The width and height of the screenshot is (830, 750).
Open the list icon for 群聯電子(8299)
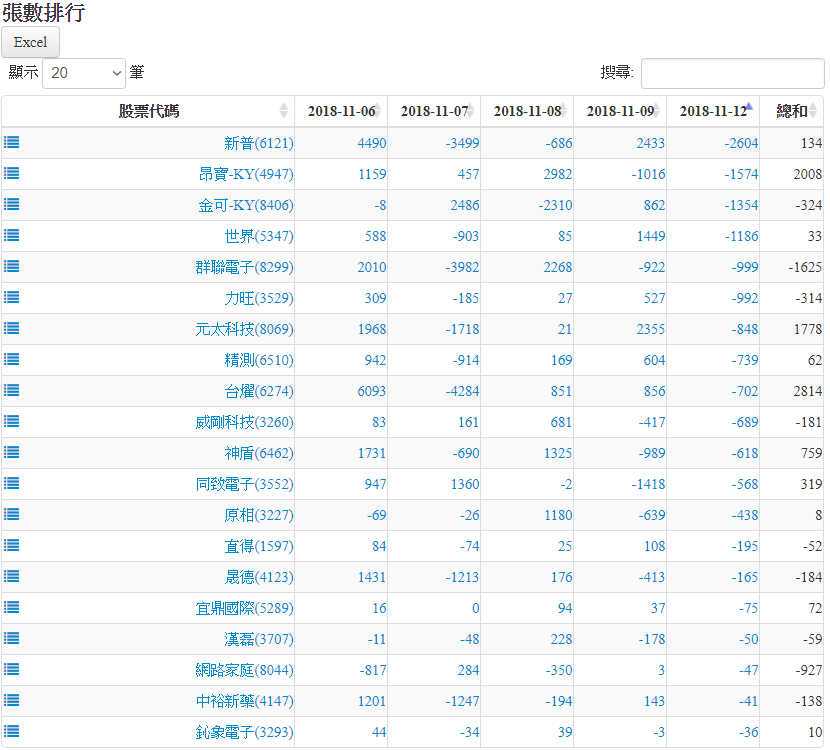click(12, 267)
